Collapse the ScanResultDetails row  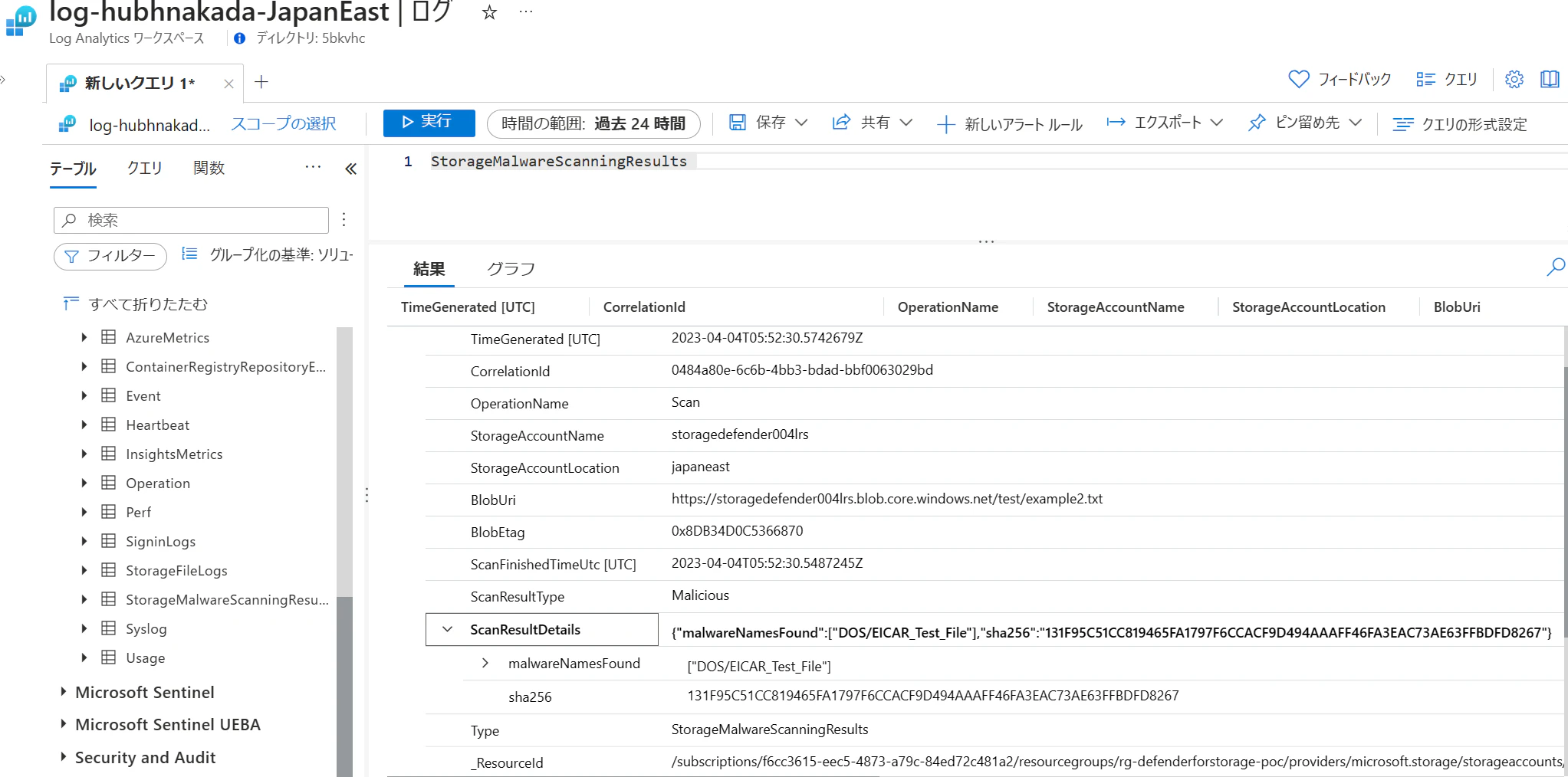click(447, 629)
